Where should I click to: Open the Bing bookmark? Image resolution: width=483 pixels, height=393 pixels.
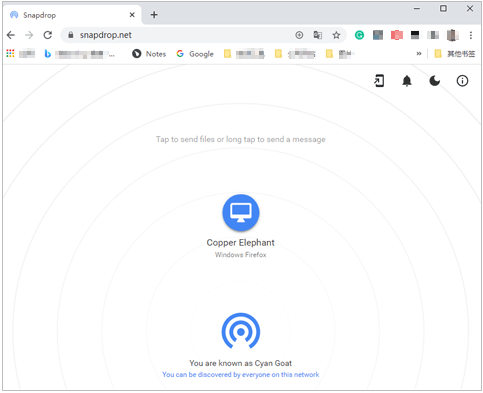click(80, 54)
